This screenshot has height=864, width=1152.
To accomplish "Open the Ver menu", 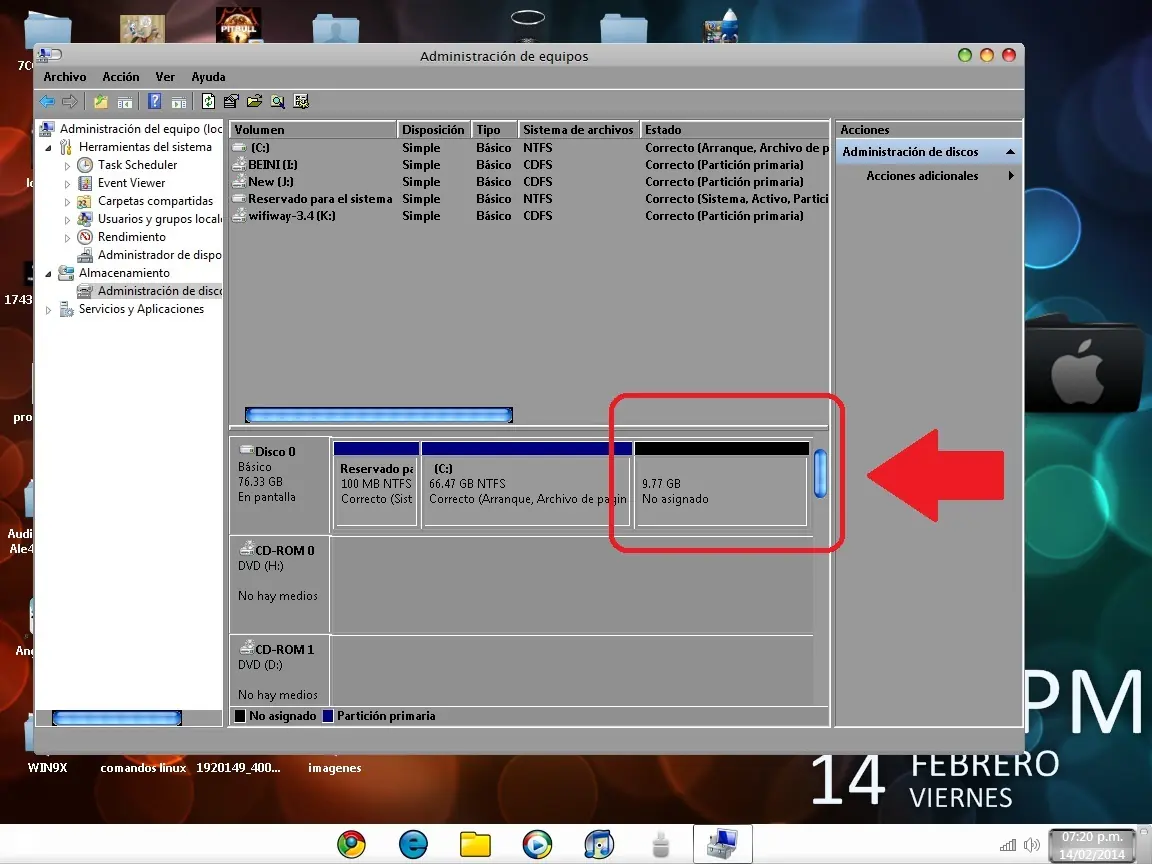I will (x=165, y=76).
